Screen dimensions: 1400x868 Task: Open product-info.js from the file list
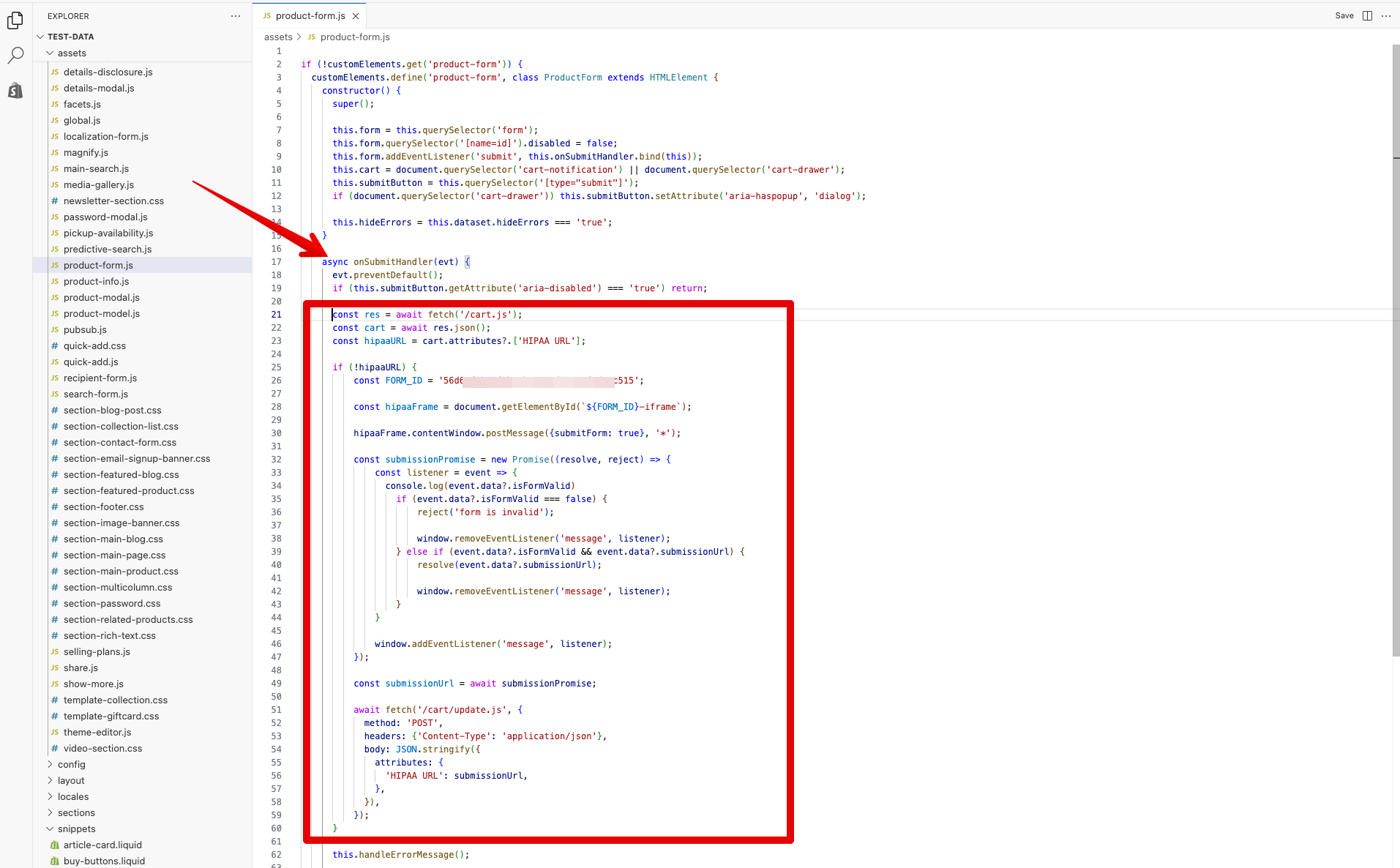point(96,282)
